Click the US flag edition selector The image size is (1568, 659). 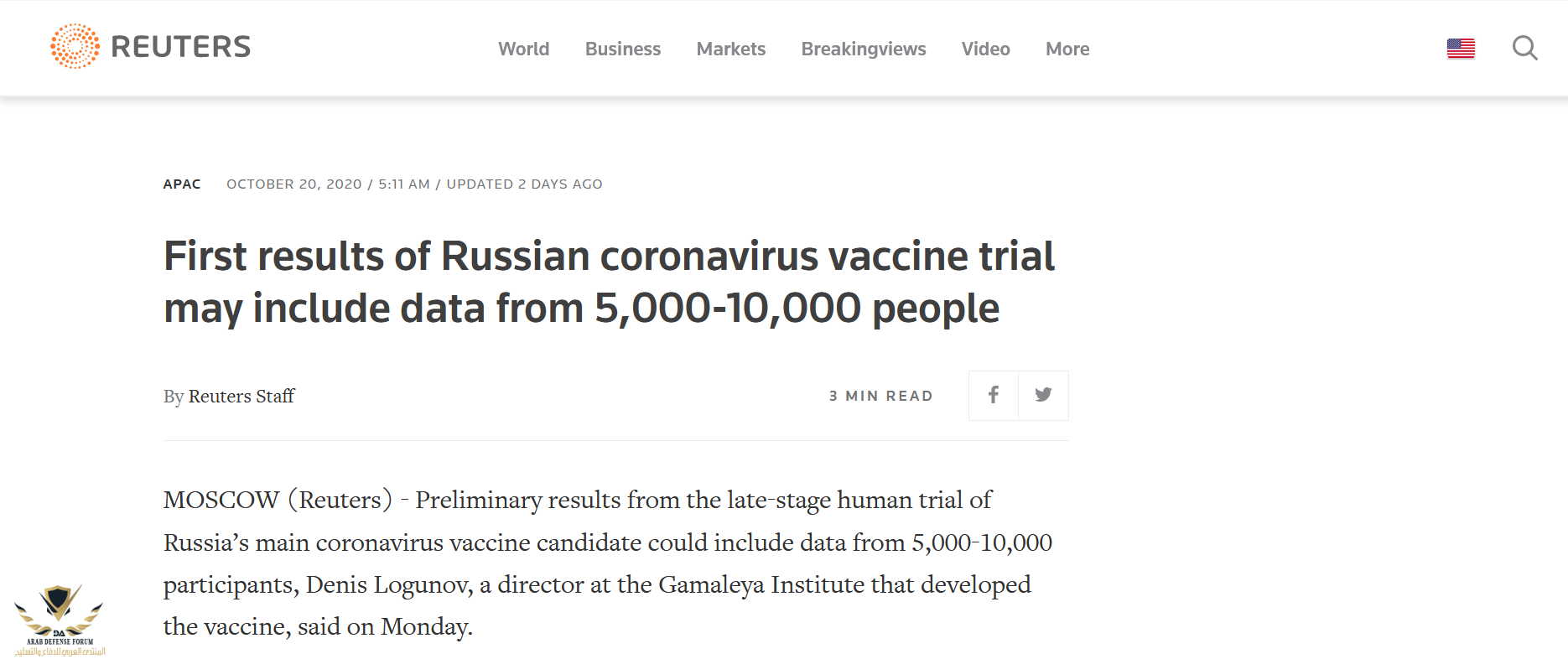tap(1461, 49)
